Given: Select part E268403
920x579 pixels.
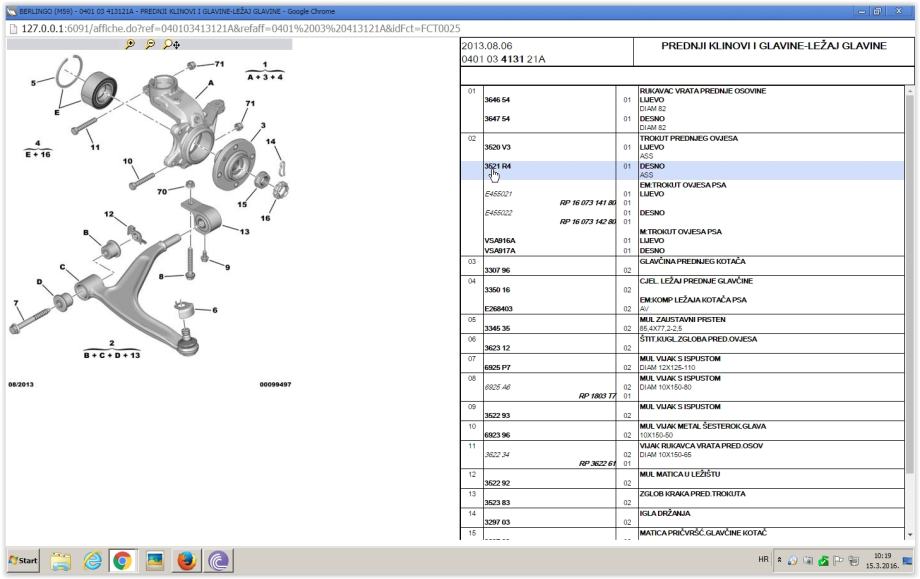Looking at the screenshot, I should [498, 309].
